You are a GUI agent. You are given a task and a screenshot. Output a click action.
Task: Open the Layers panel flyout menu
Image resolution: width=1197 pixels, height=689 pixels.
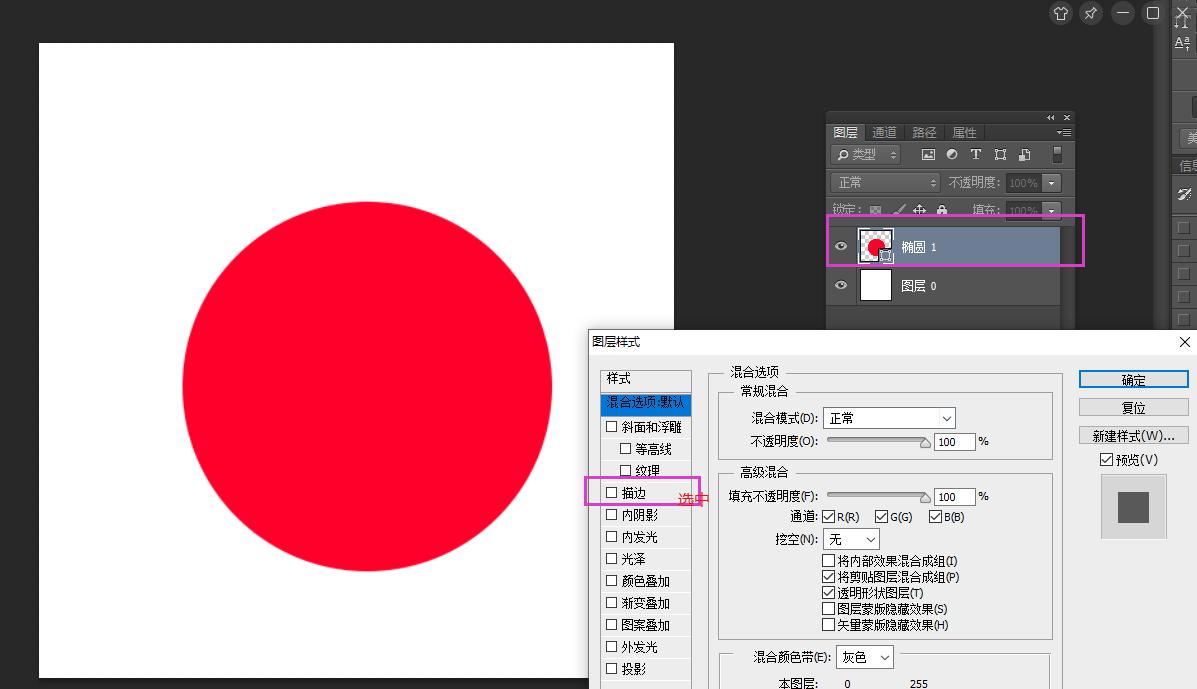1063,133
